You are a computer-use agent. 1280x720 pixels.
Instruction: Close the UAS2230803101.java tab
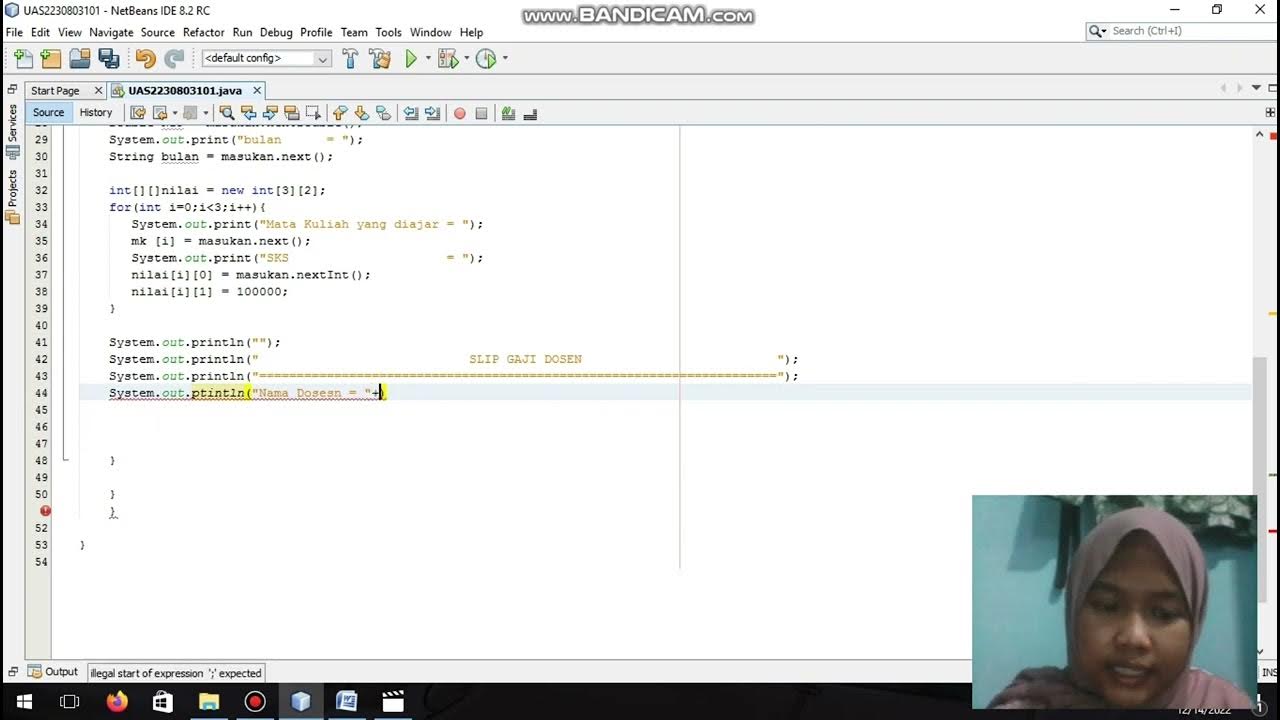(257, 90)
